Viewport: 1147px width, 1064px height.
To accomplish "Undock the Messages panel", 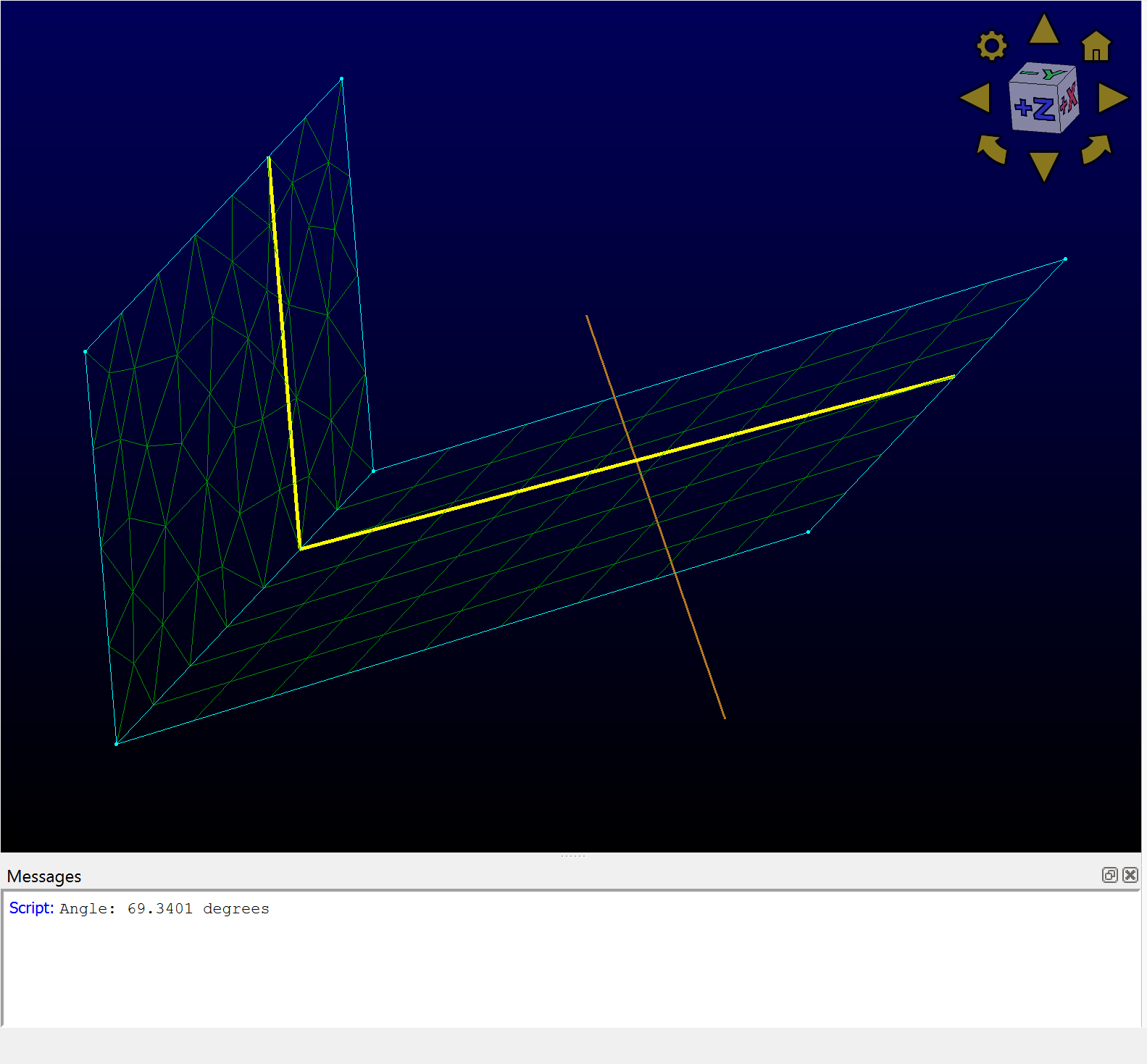I will 1109,875.
